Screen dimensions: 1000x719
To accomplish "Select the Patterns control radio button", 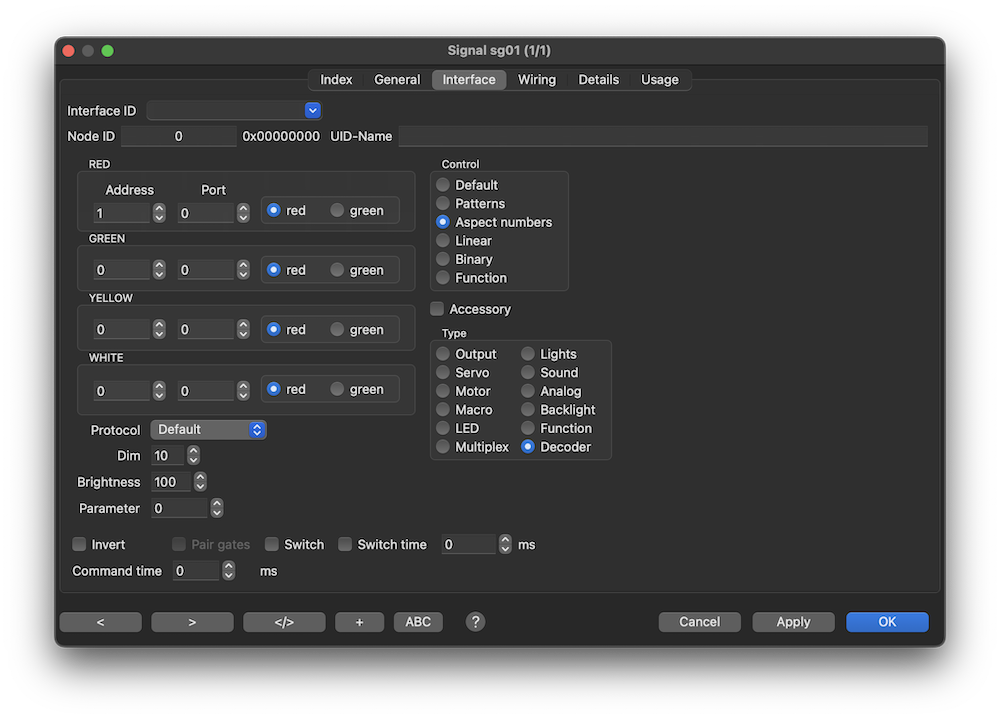I will 443,204.
